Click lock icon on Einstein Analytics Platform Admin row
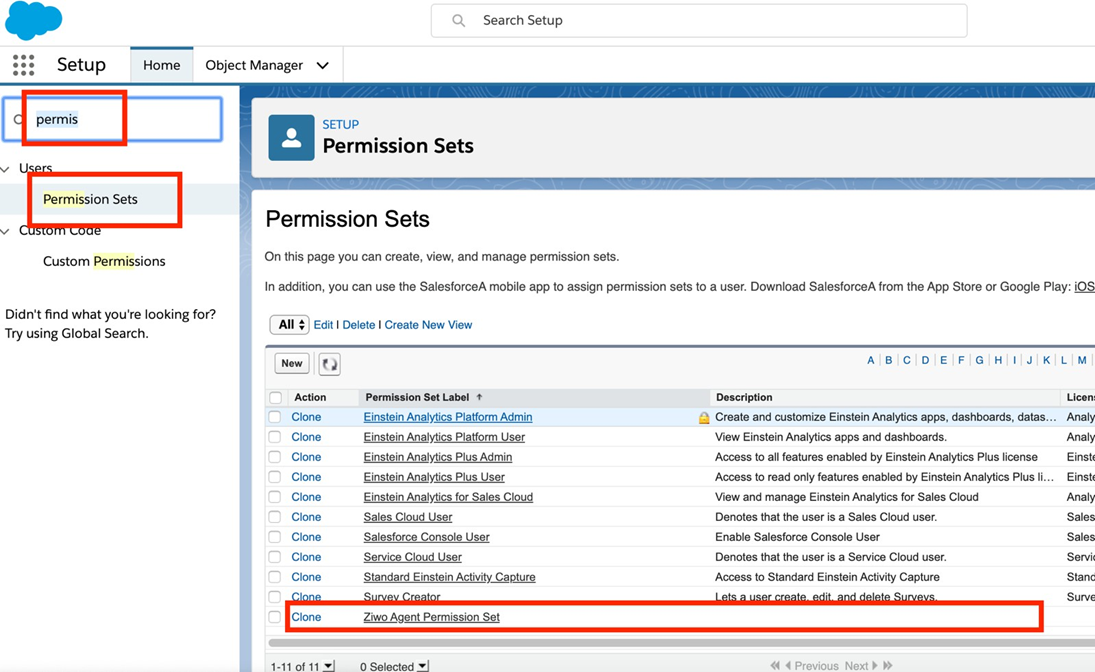Screen dimensions: 1095x672 (x=704, y=418)
